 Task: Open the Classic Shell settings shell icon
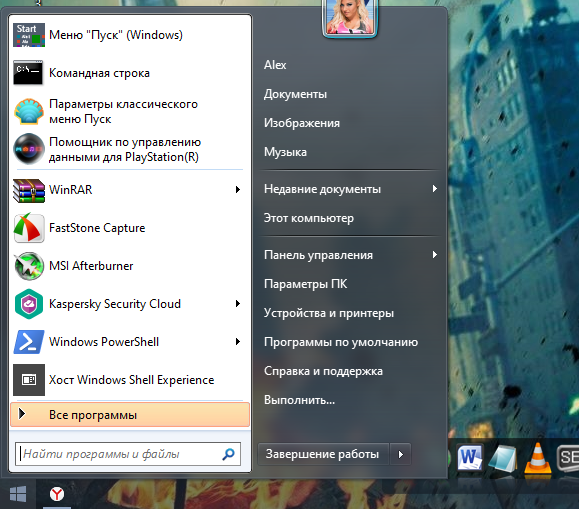click(x=29, y=112)
